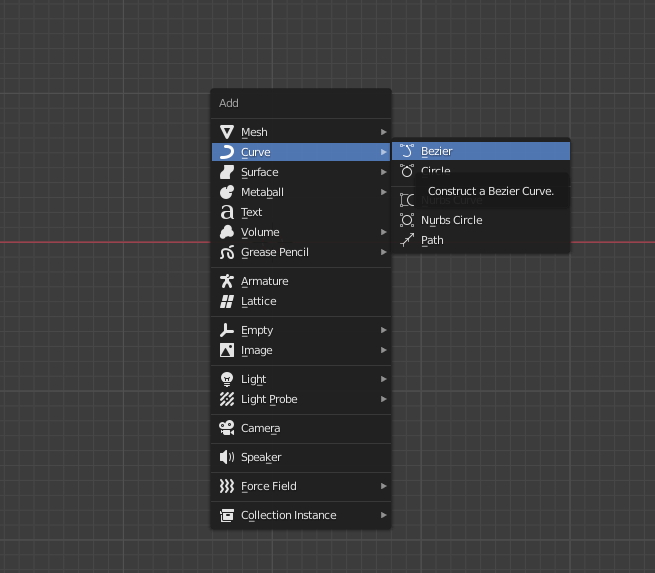Choose Bezier from Curve submenu
Viewport: 655px width, 573px height.
point(481,151)
